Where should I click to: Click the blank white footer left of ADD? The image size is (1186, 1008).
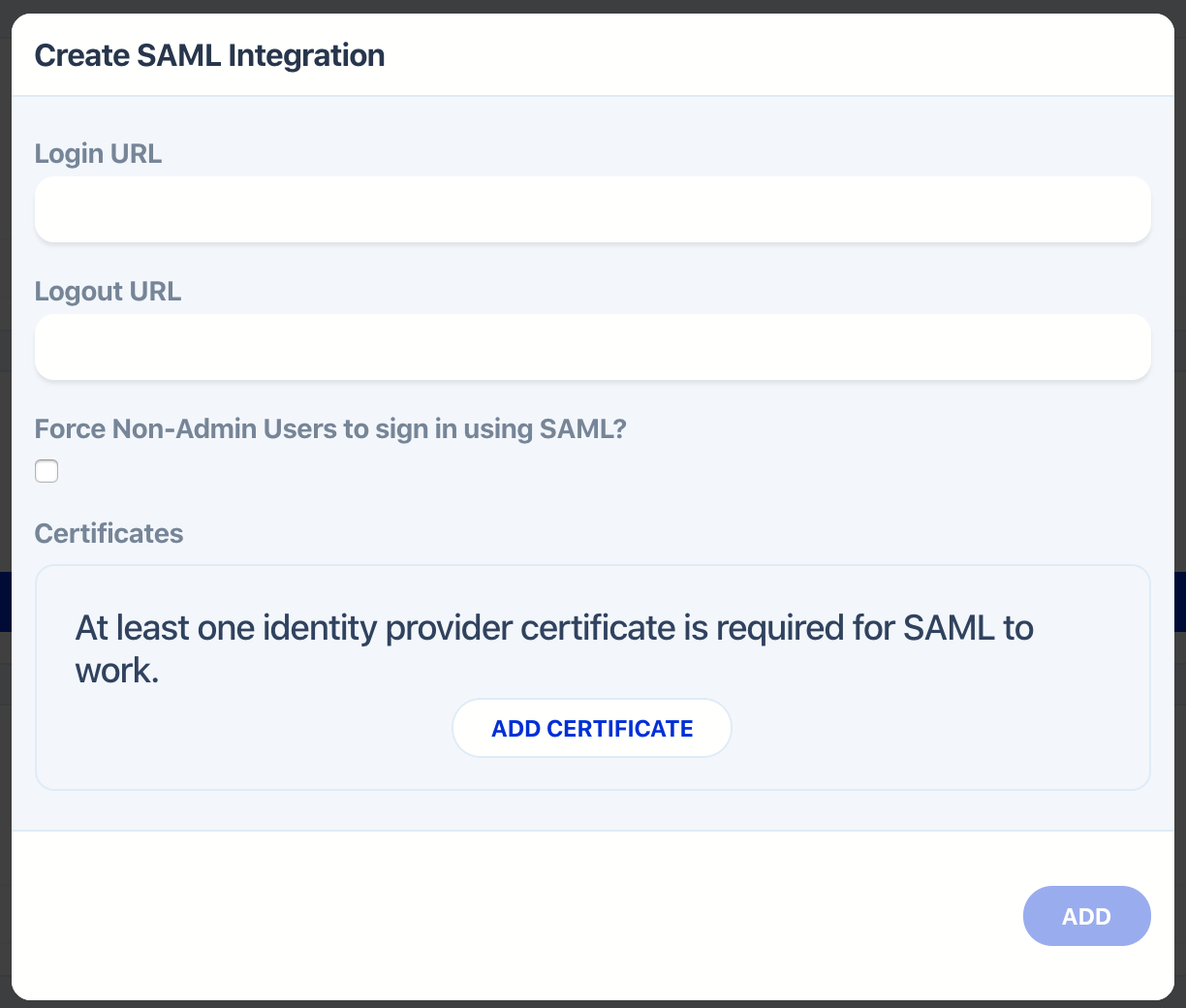(x=484, y=916)
